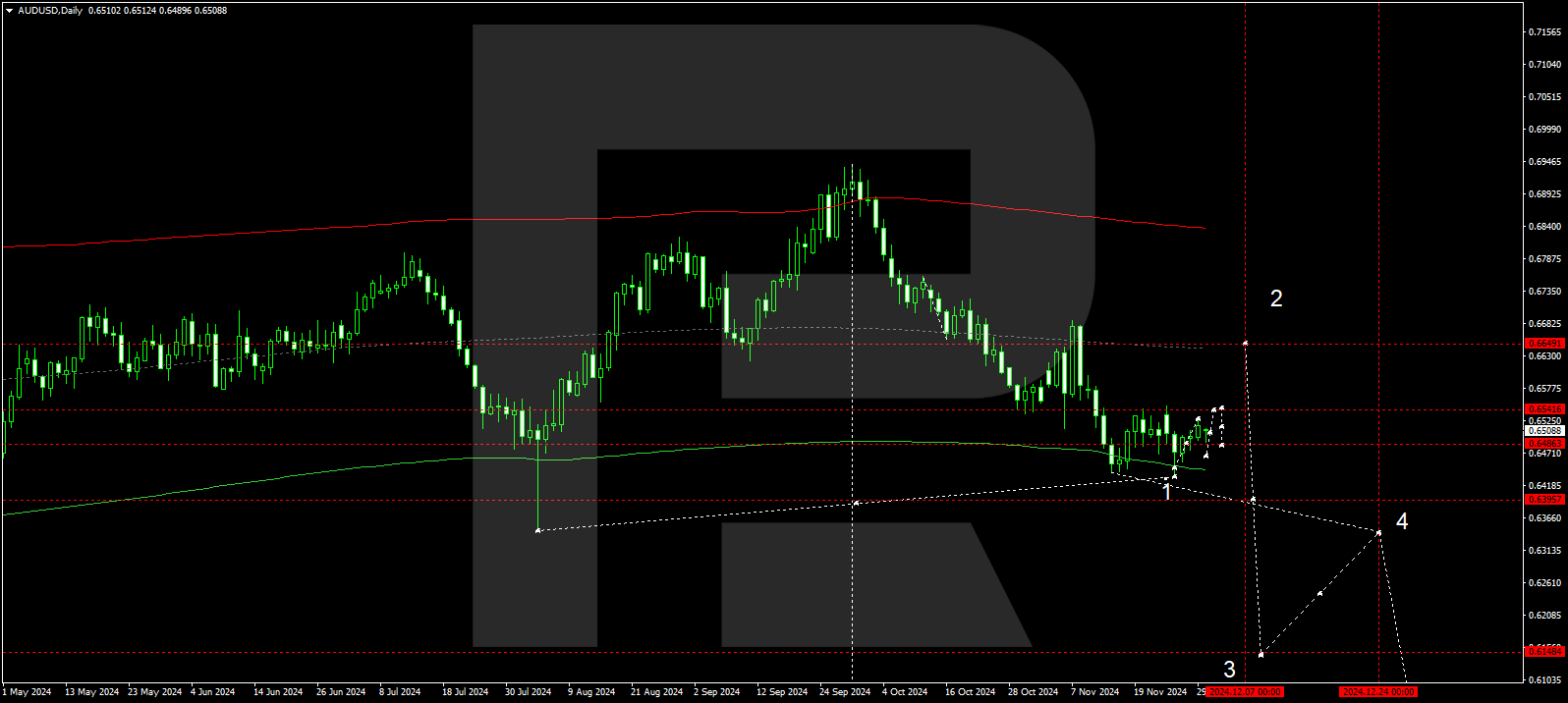1568x703 pixels.
Task: Click the red date marker 2024.12.24 00:00
Action: [x=1378, y=692]
